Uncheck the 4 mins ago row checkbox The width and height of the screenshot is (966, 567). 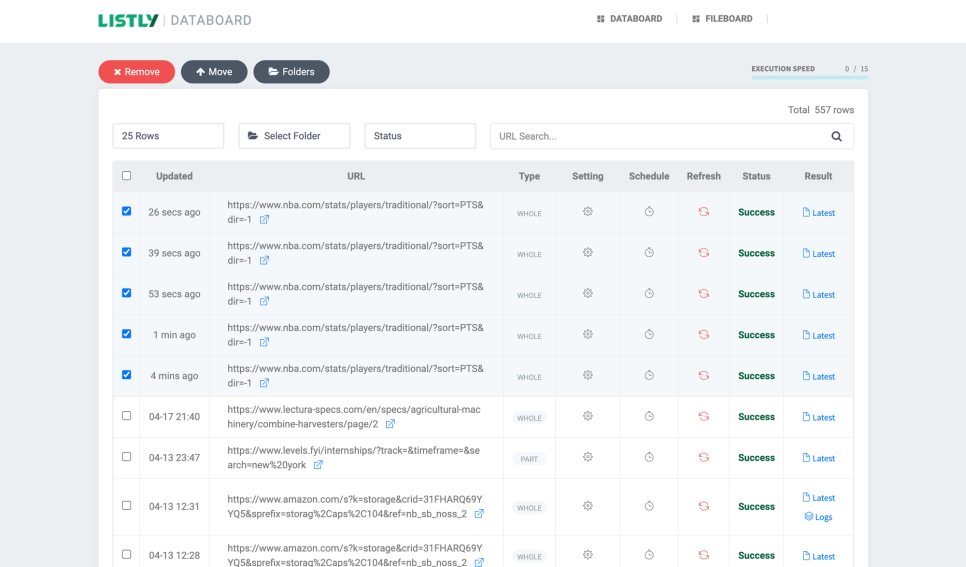[126, 375]
